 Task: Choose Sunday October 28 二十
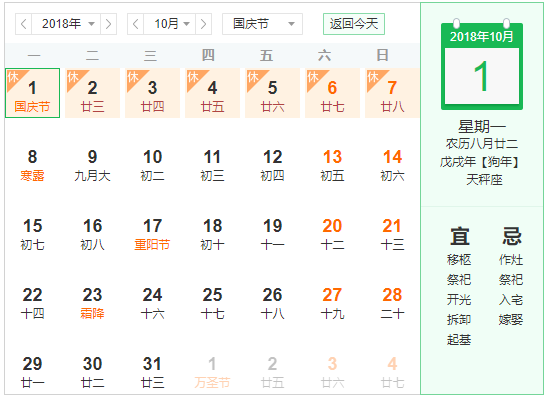[393, 304]
